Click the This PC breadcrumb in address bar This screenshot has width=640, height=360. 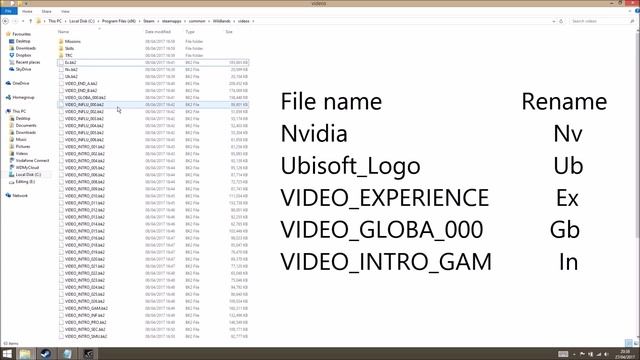[55, 21]
